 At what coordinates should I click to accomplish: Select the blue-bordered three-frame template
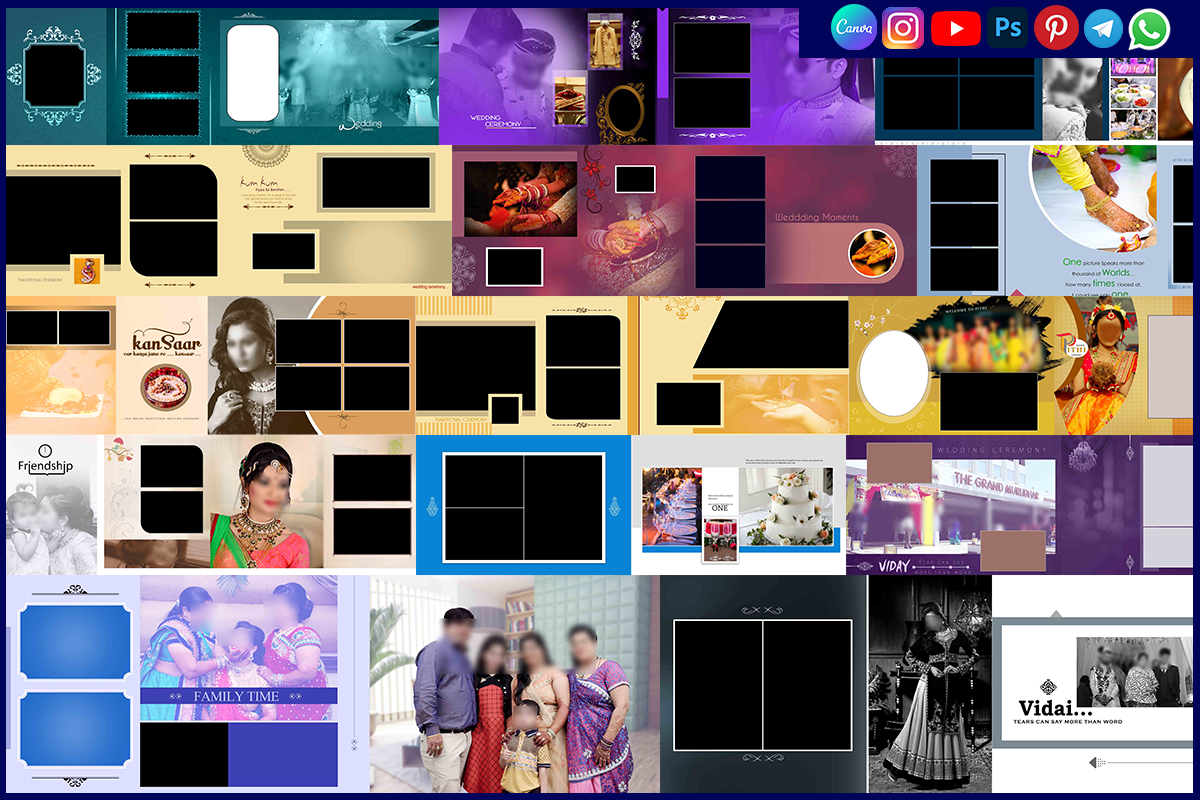tap(523, 504)
